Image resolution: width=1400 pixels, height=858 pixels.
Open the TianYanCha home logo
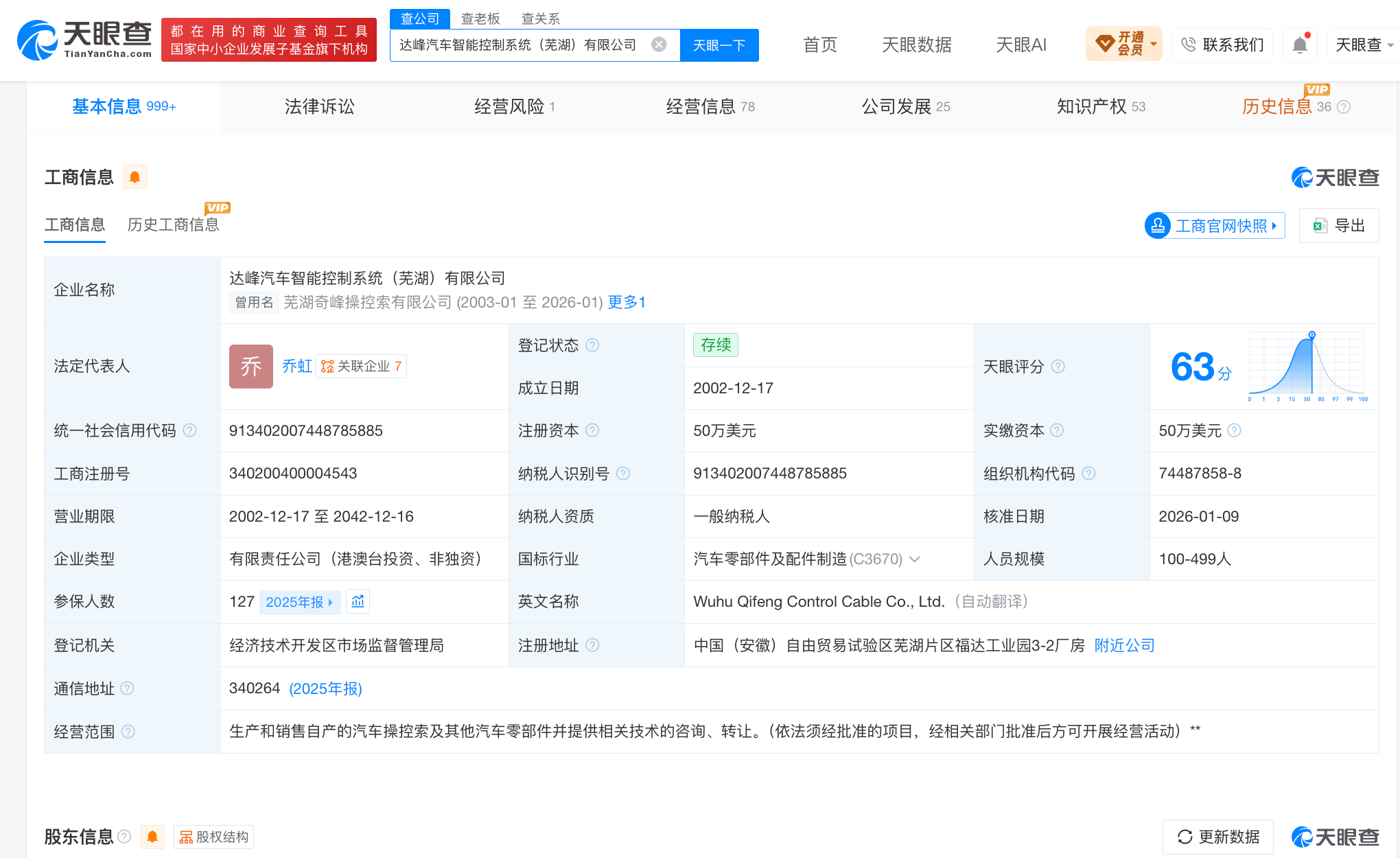click(x=84, y=40)
